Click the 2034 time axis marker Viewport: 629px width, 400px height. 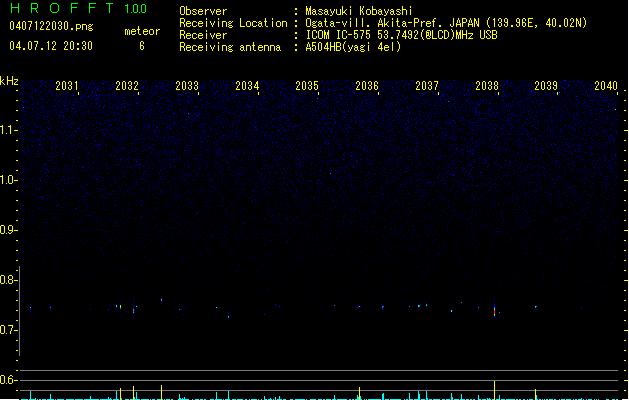pos(247,85)
